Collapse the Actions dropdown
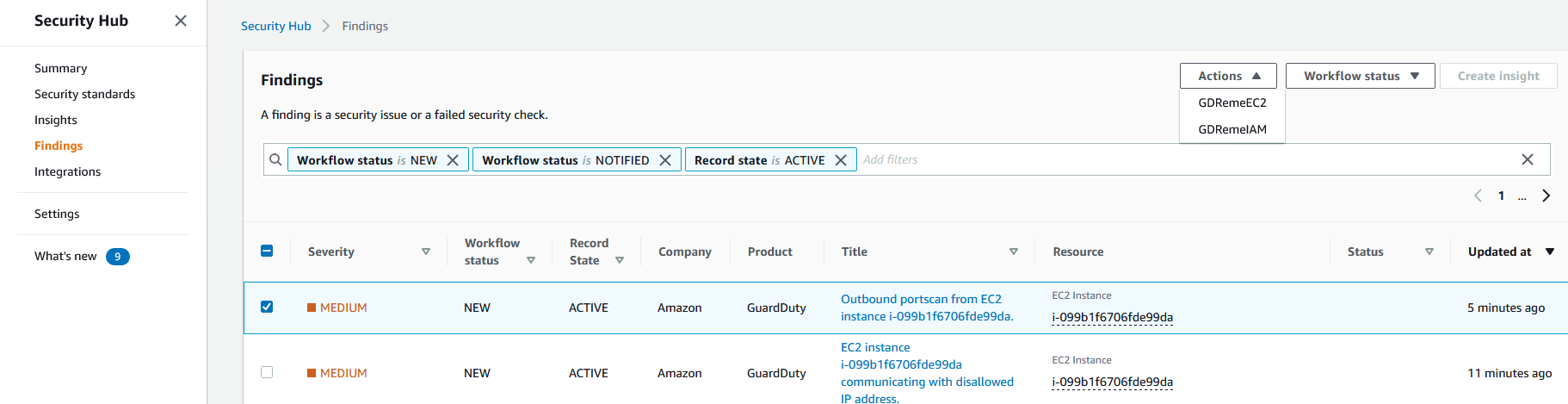Screen dimensions: 1568x404 pos(1228,76)
